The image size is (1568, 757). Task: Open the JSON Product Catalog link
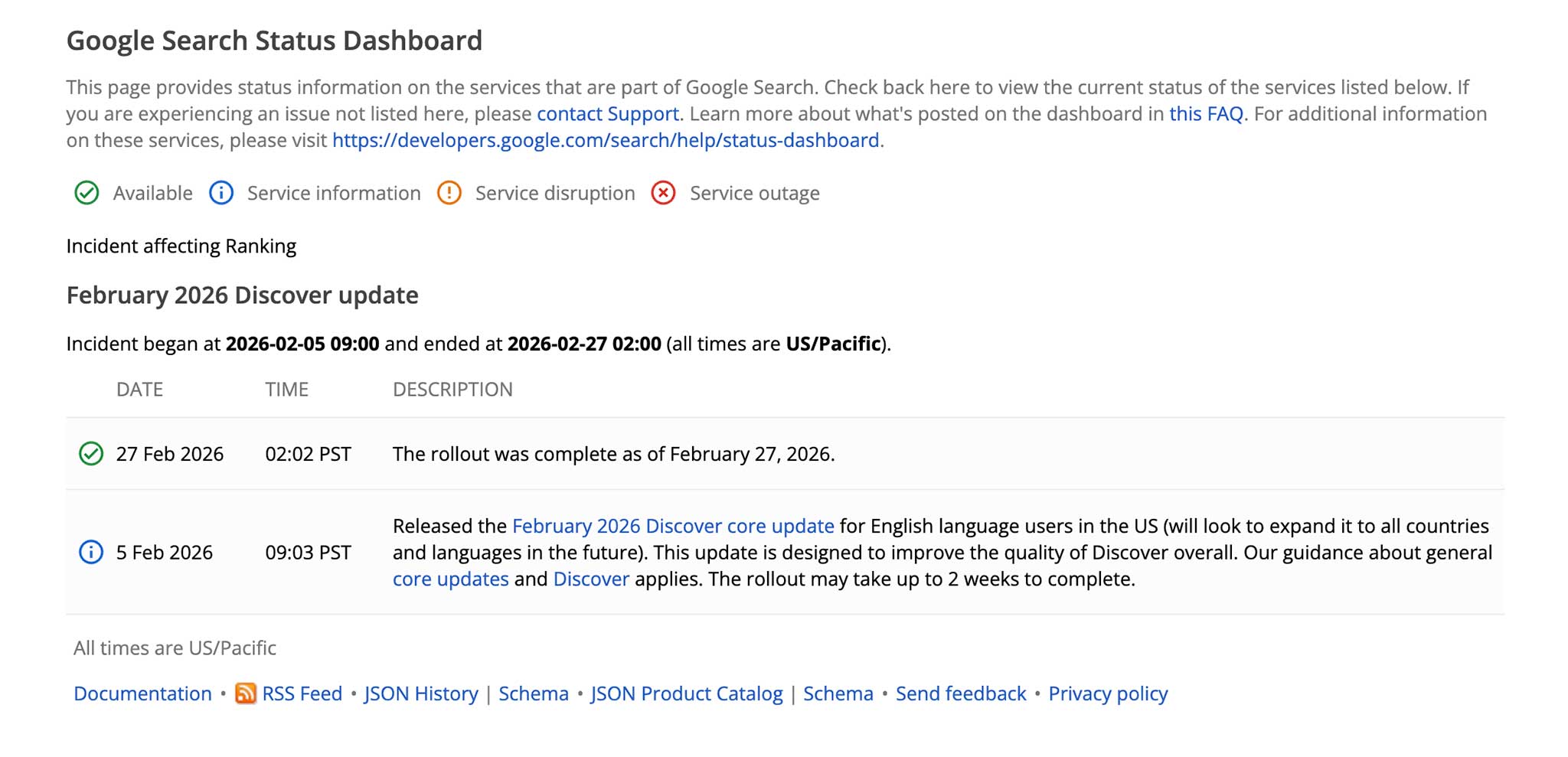tap(687, 693)
